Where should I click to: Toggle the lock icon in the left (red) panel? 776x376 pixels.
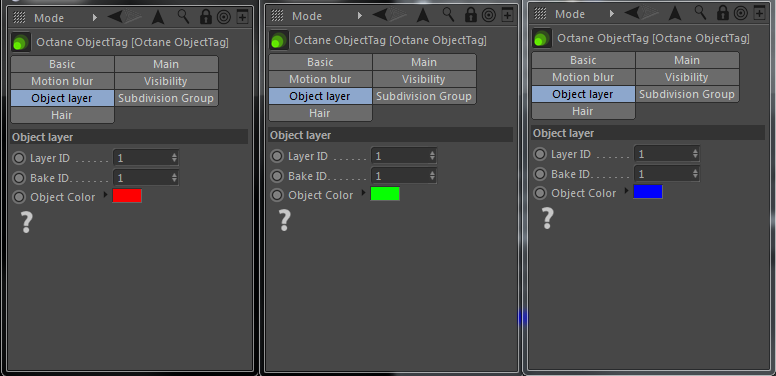coord(205,17)
